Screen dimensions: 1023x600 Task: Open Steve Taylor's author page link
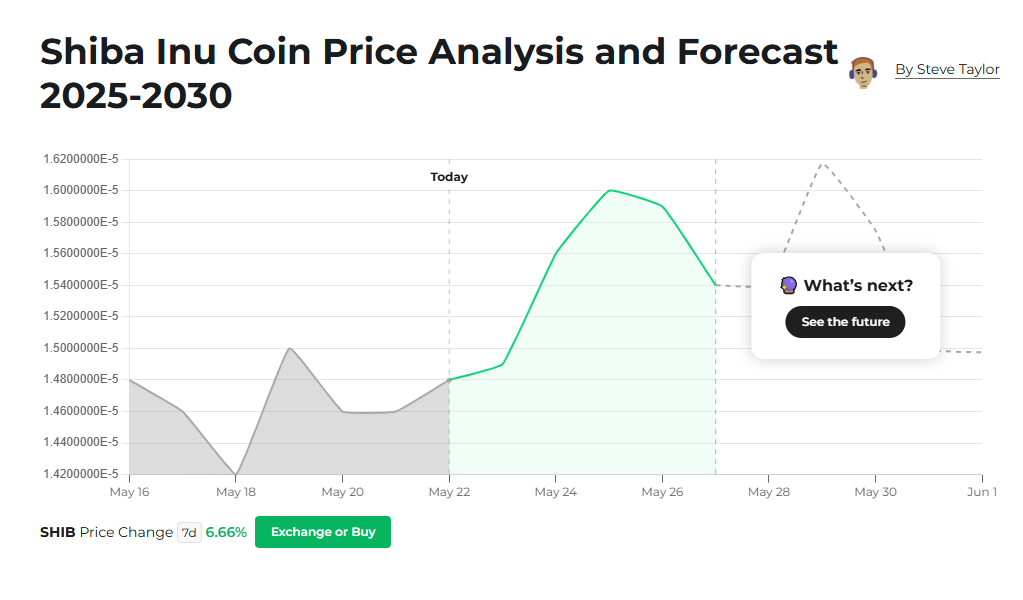[x=947, y=69]
